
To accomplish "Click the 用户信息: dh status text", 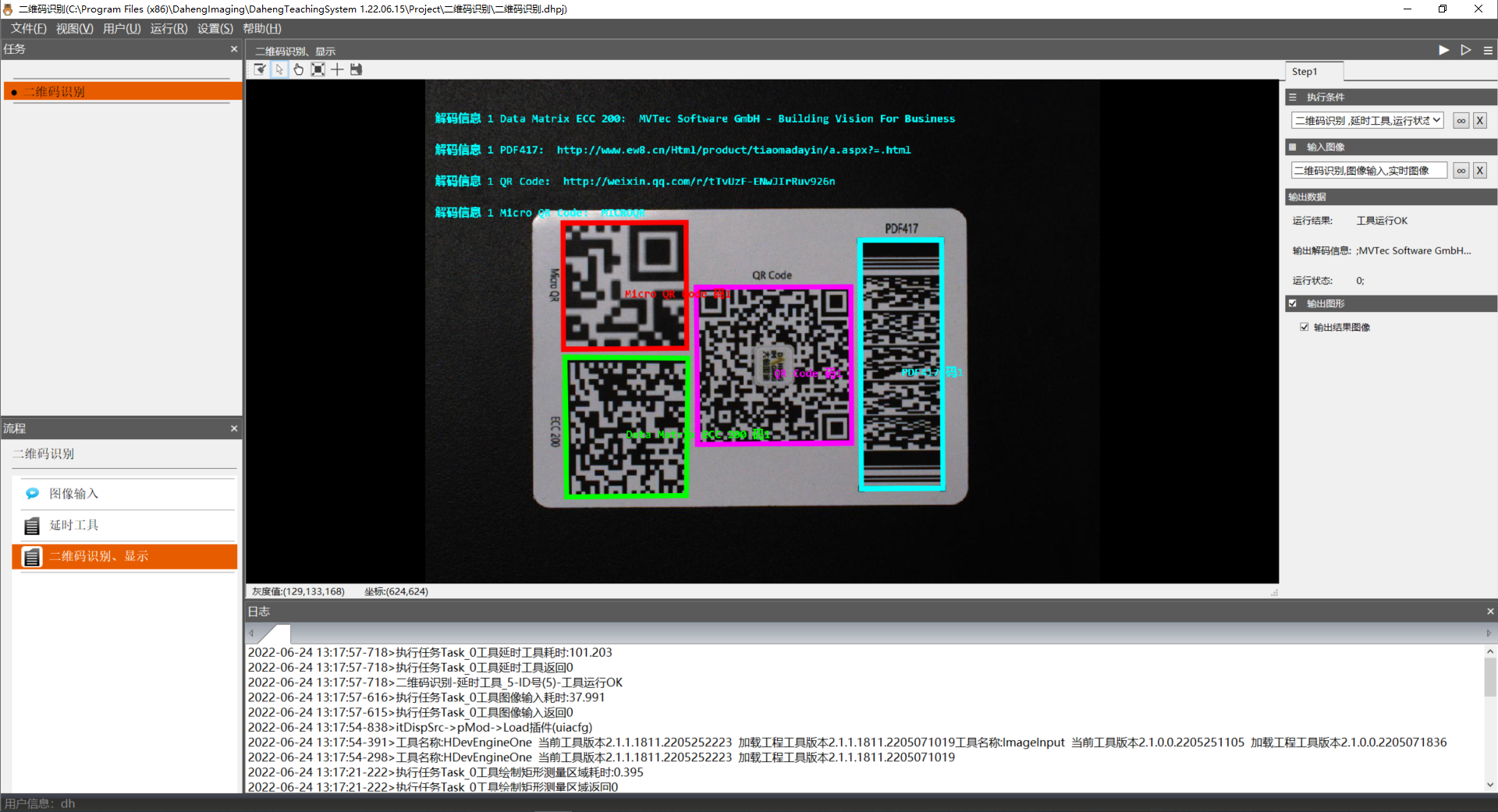I will click(x=40, y=803).
